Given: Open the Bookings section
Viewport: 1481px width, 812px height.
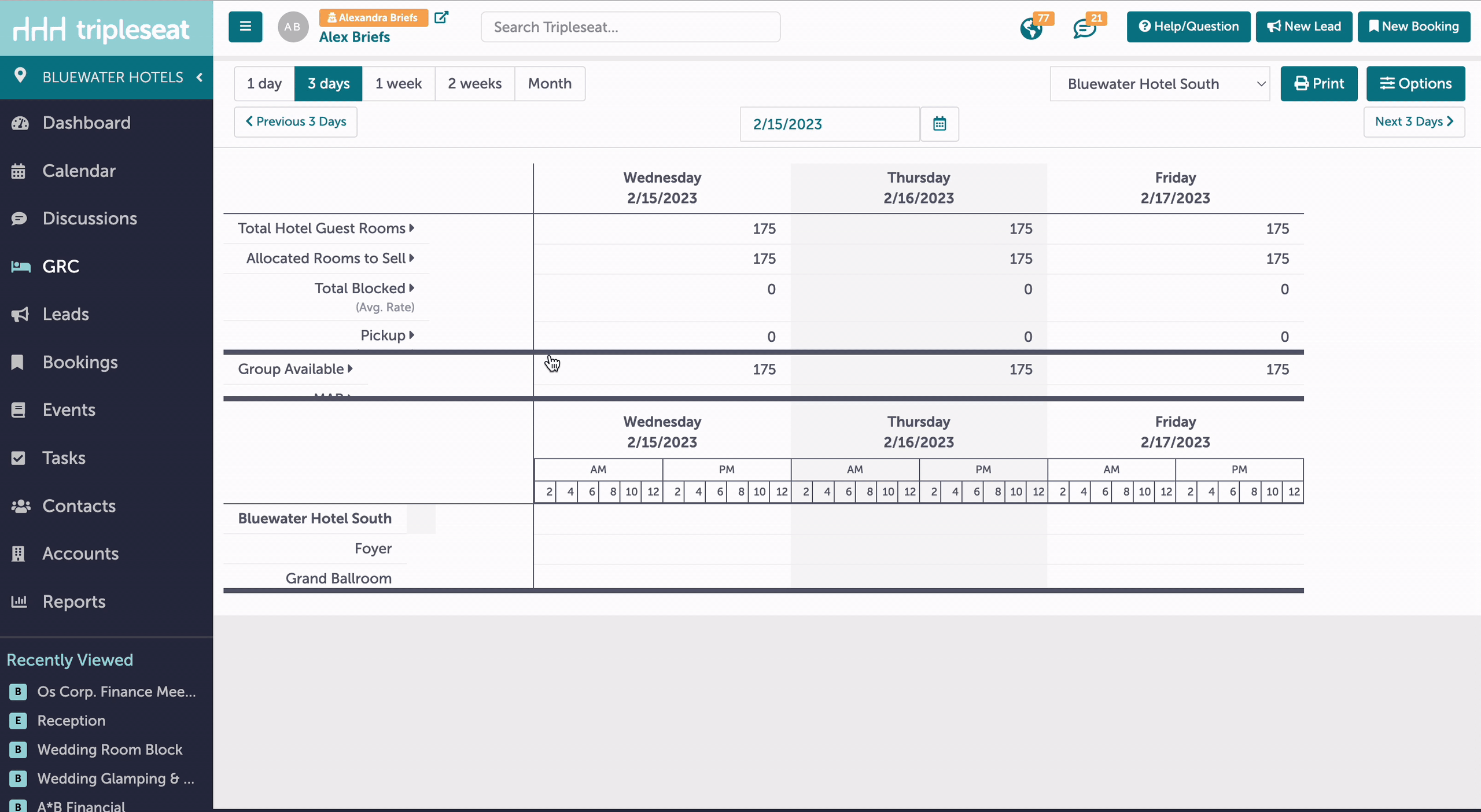Looking at the screenshot, I should coord(80,363).
